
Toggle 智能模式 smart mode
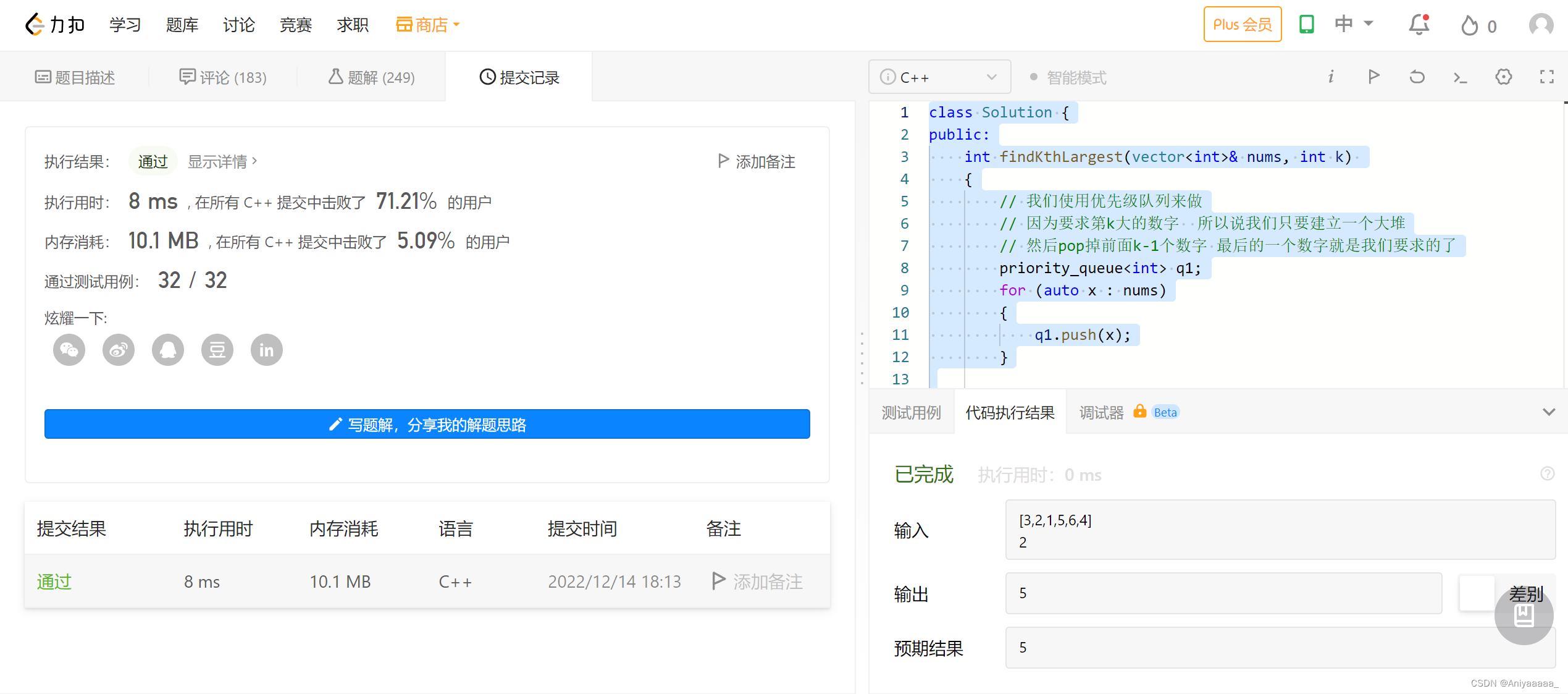pos(1068,77)
